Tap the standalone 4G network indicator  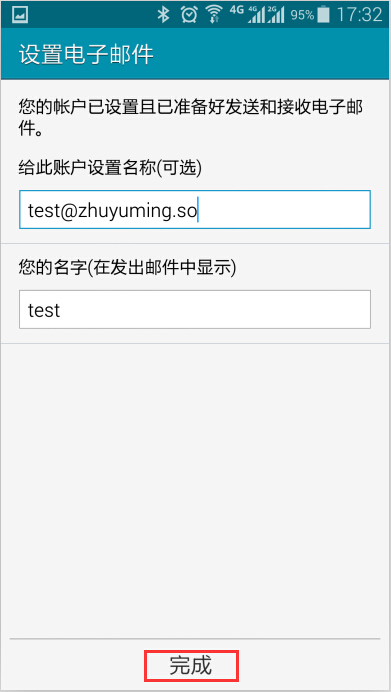pos(237,10)
